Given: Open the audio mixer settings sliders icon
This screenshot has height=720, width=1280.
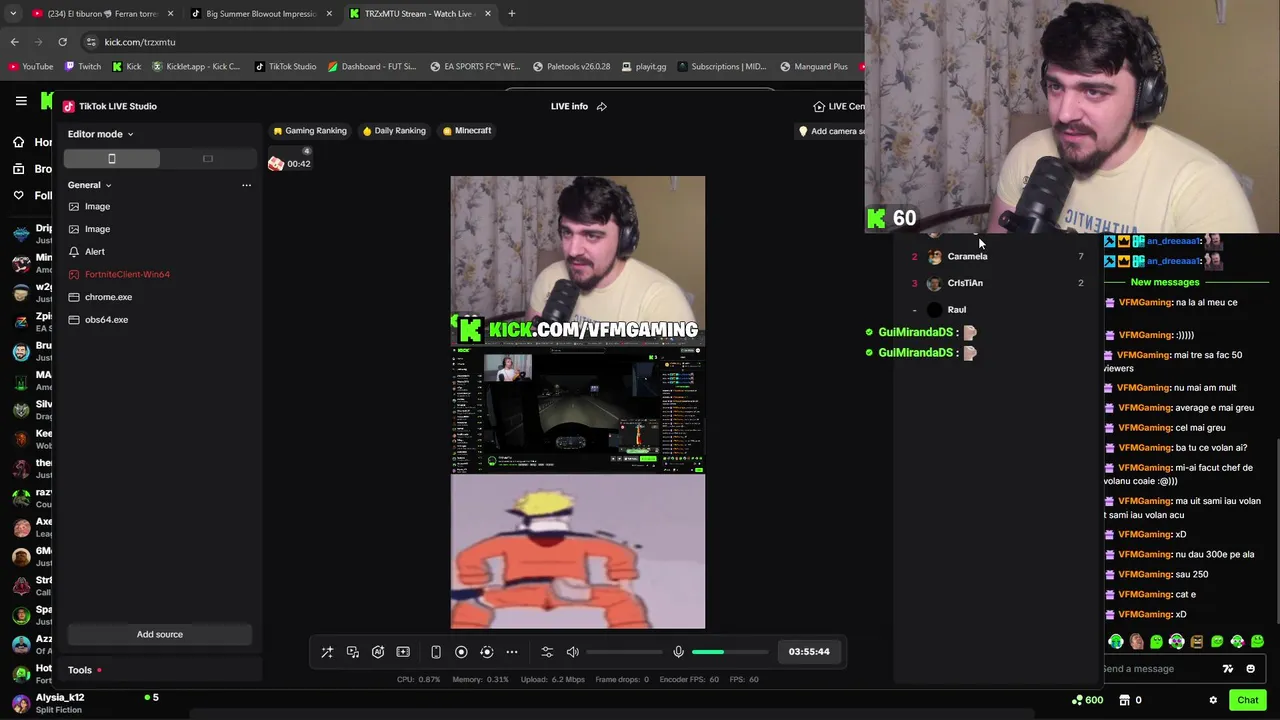Looking at the screenshot, I should coord(547,652).
